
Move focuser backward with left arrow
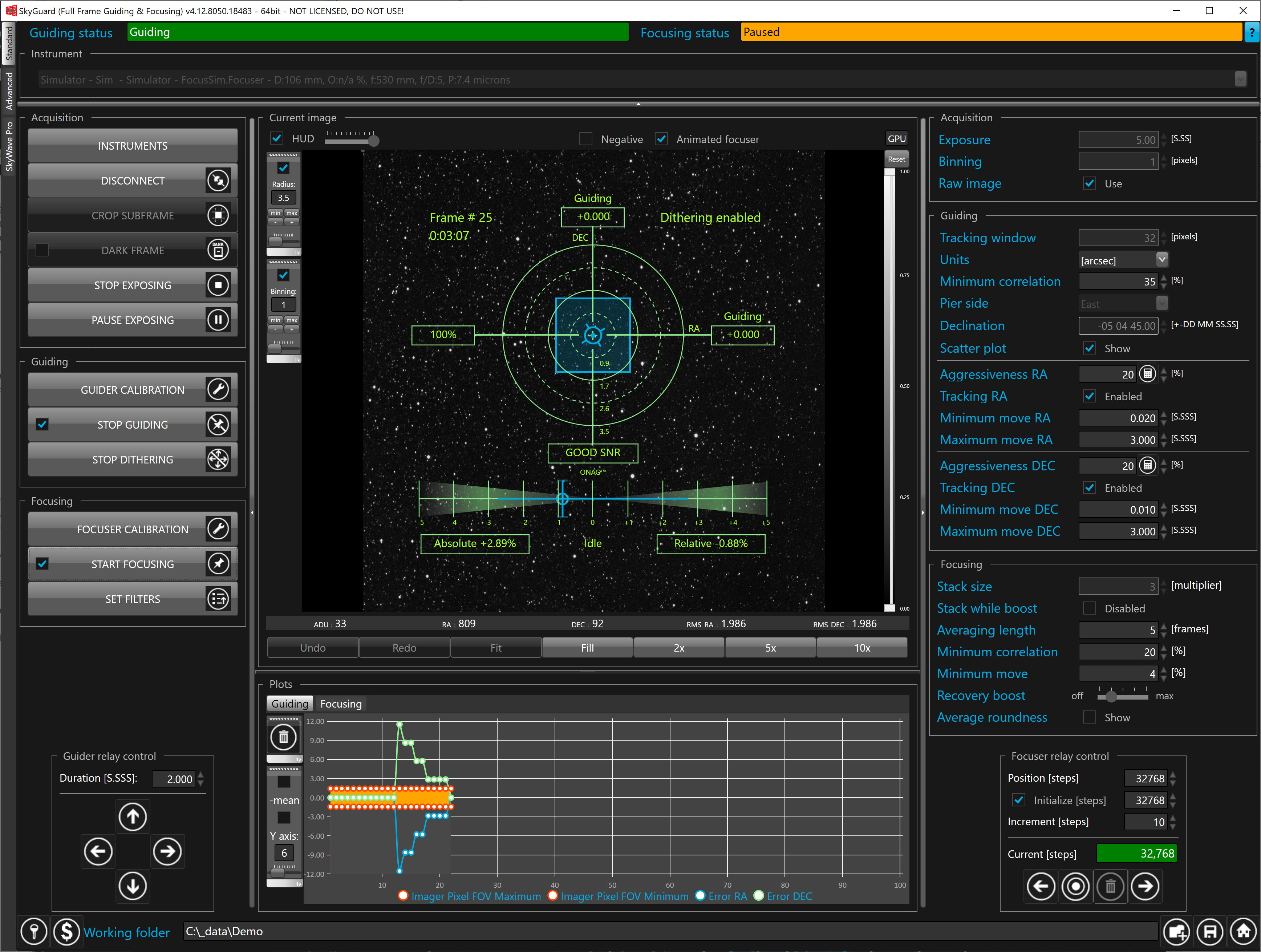[1041, 887]
